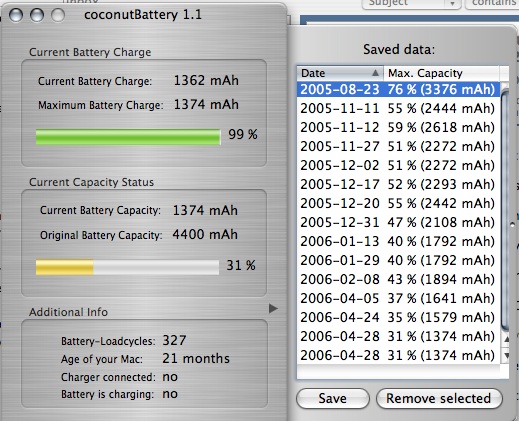This screenshot has height=421, width=519.
Task: Click the 31 % capacity percentage
Action: 241,265
